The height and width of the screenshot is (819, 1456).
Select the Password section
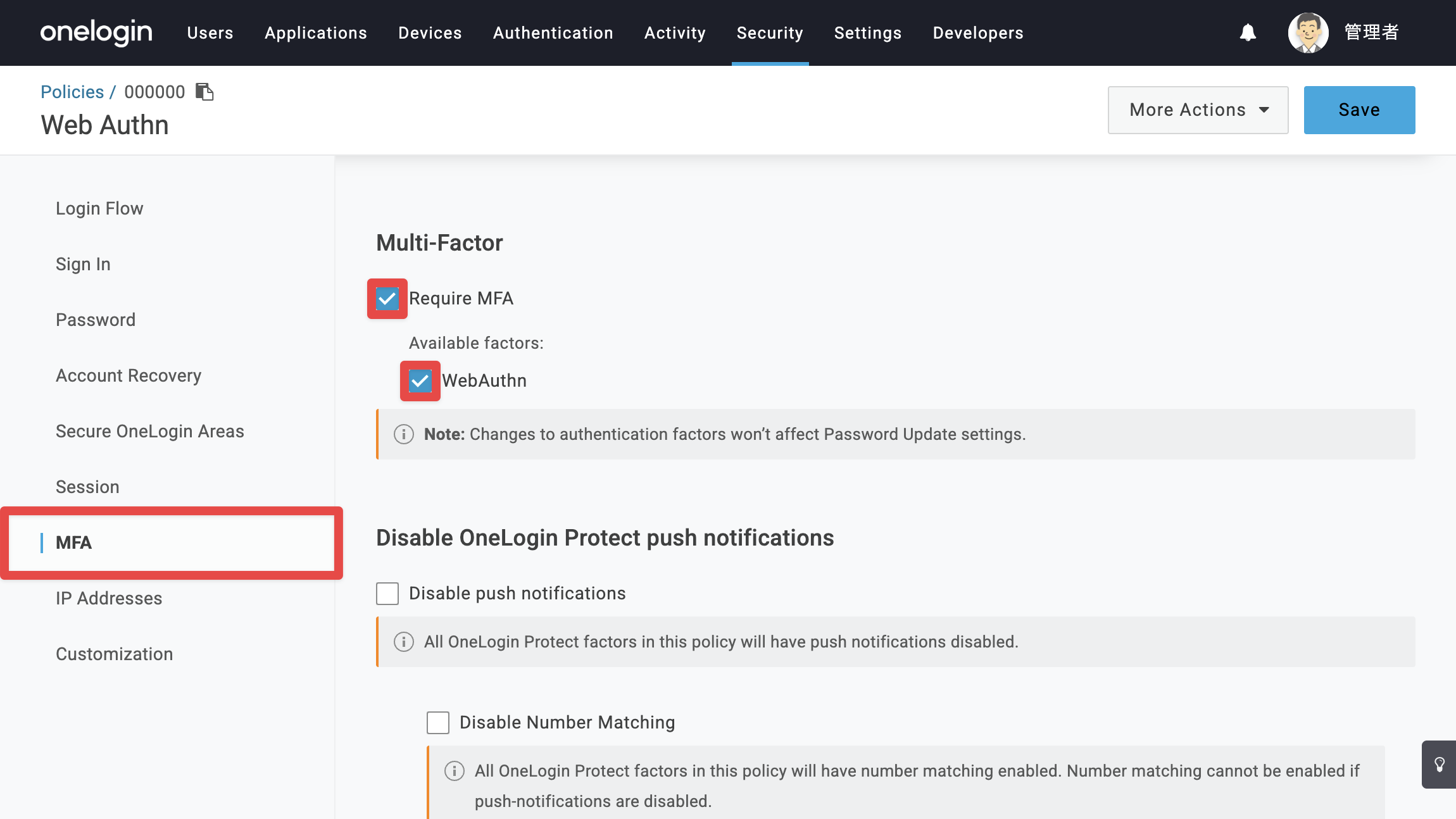tap(96, 320)
